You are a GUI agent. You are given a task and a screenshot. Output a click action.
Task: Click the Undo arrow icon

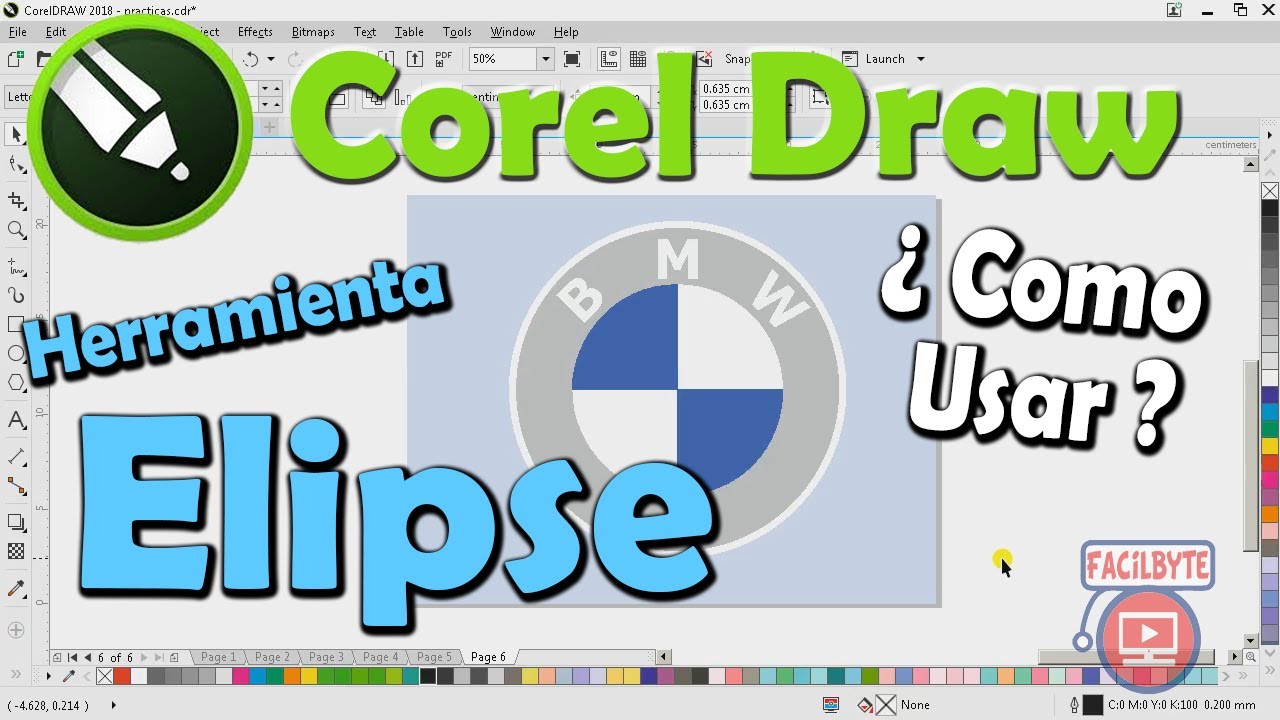click(x=251, y=59)
